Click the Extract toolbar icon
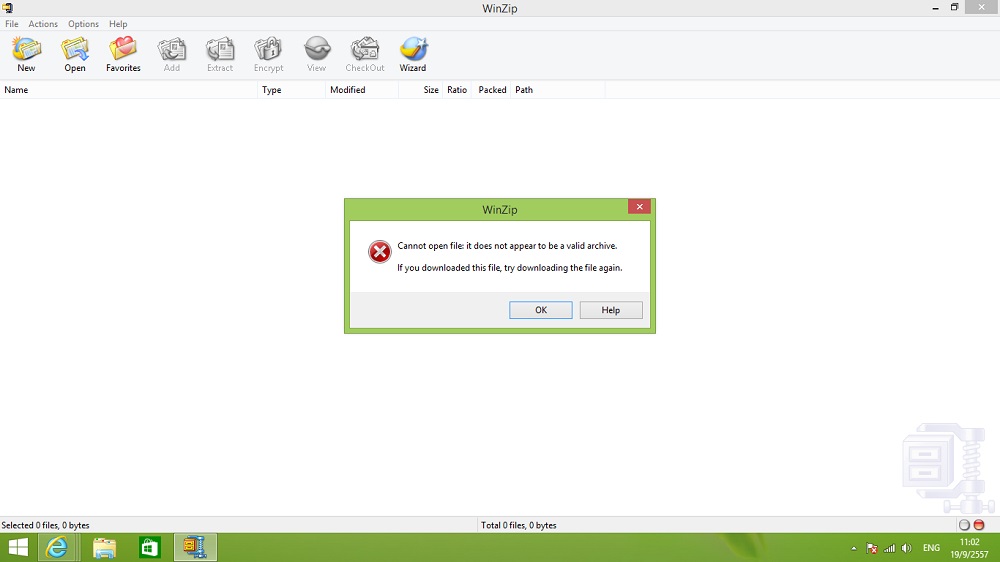Viewport: 1000px width, 562px height. (x=220, y=54)
